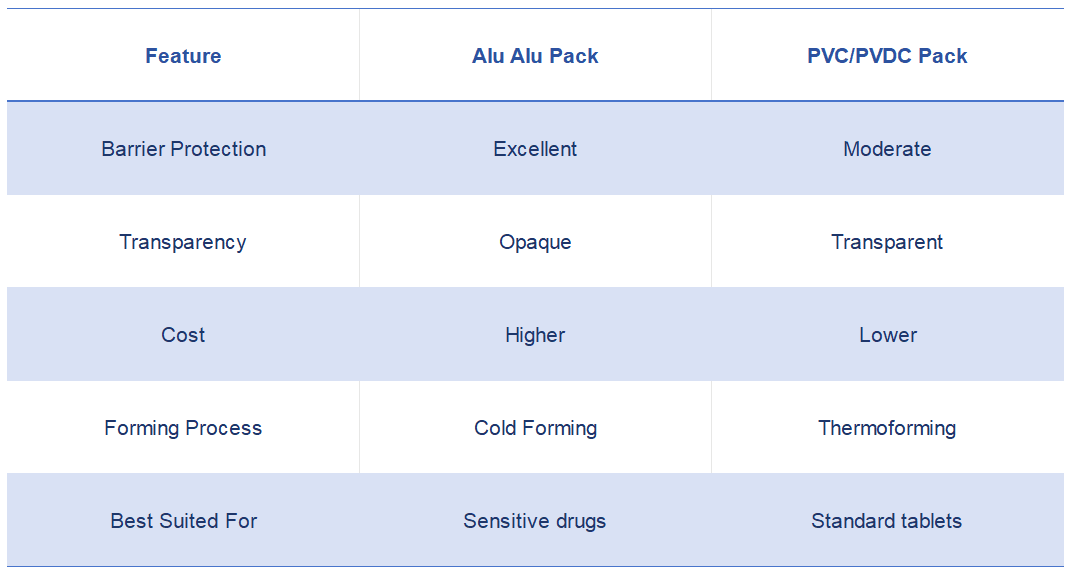Image resolution: width=1071 pixels, height=573 pixels.
Task: Click the Alu Alu Pack header
Action: [535, 56]
